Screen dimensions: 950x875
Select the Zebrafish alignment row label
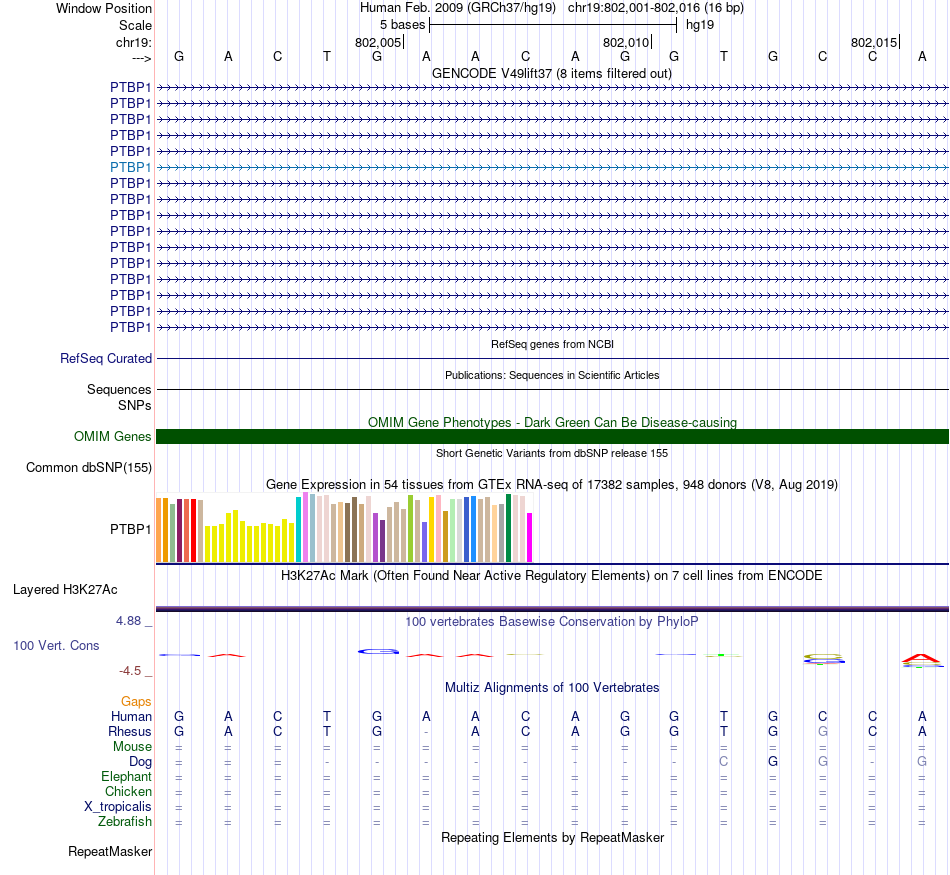tap(125, 821)
